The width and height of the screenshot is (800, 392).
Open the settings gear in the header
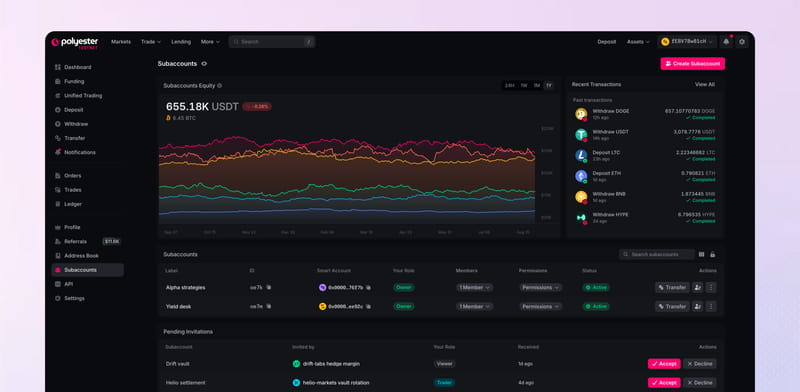point(742,42)
